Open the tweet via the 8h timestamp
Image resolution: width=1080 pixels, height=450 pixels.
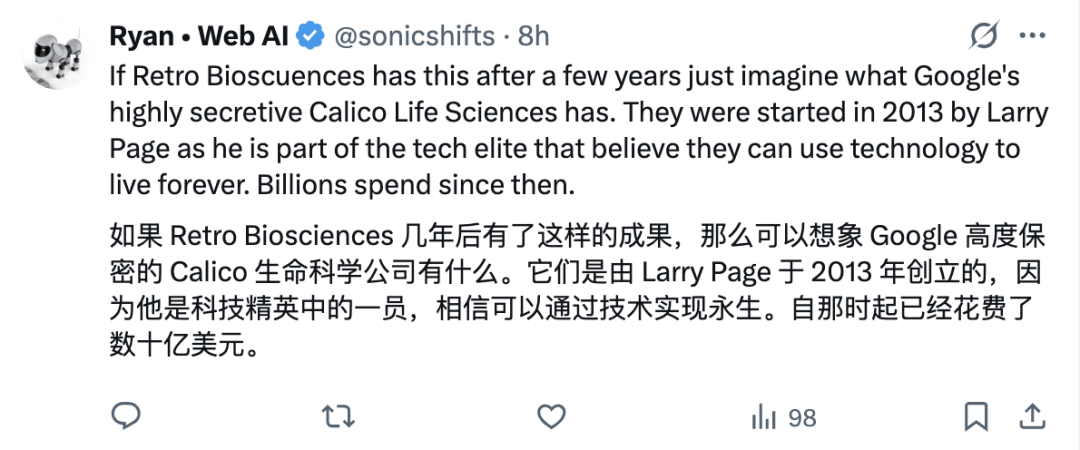(533, 37)
